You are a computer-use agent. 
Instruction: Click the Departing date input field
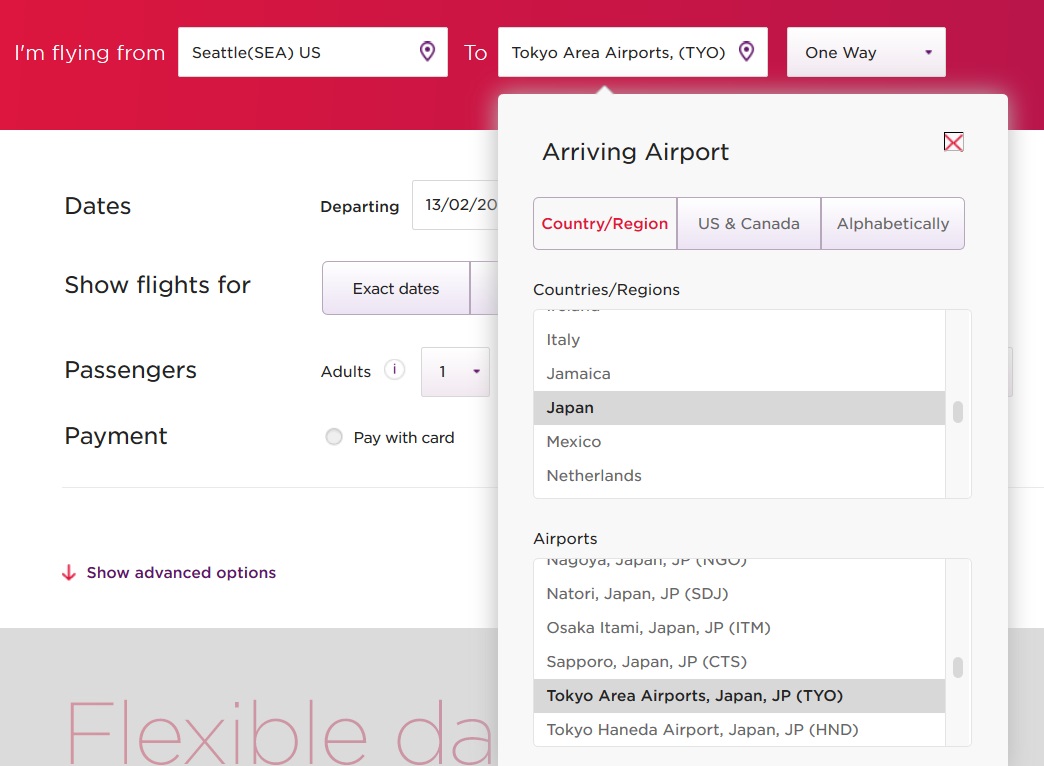[x=456, y=205]
